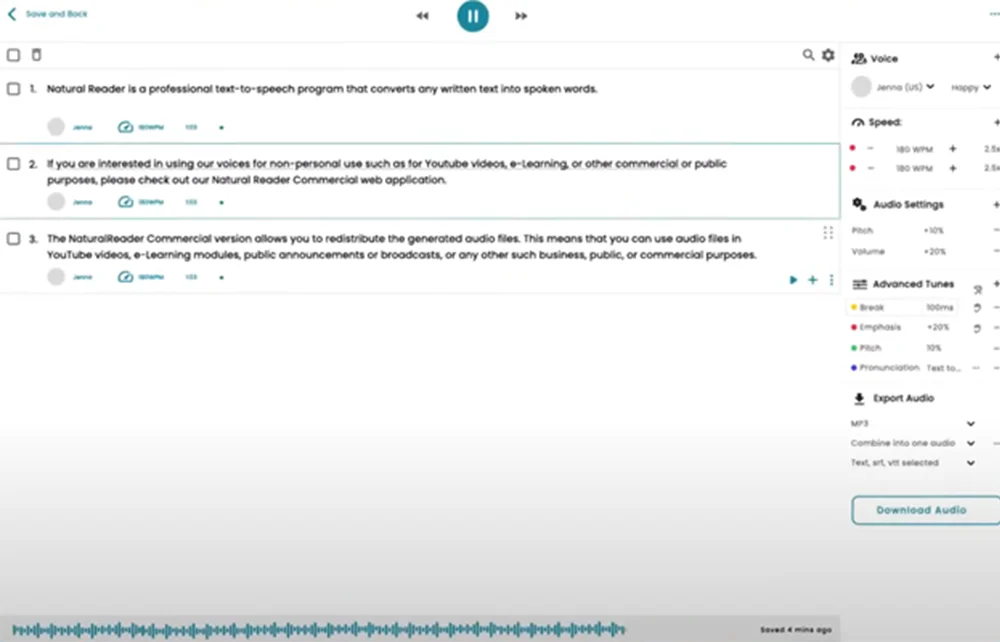Click the audio waveform timeline
Image resolution: width=1000 pixels, height=642 pixels.
click(318, 630)
